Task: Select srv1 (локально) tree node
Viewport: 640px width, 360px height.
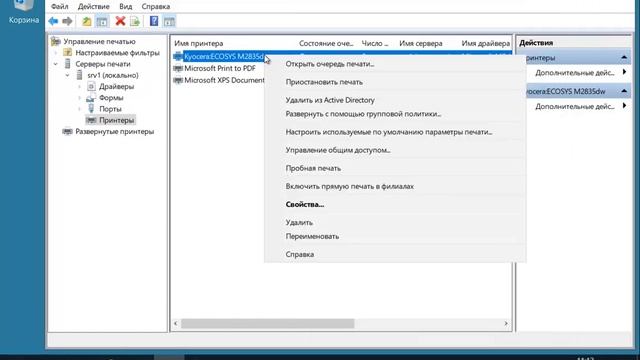Action: [113, 75]
